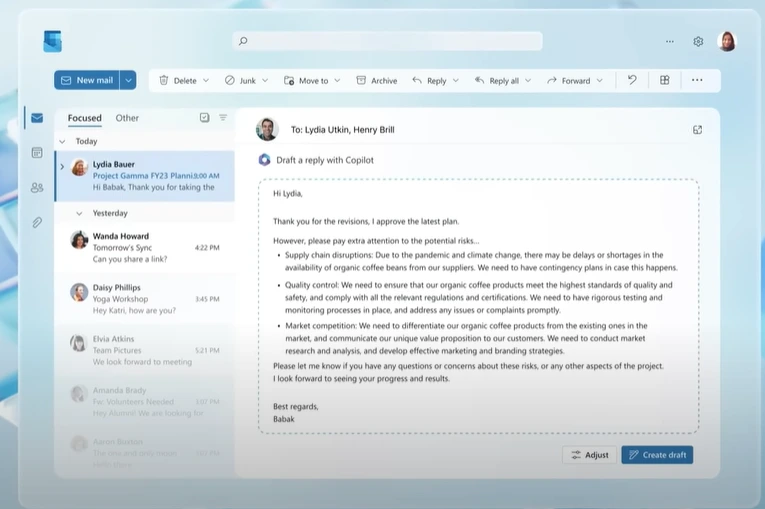This screenshot has height=509, width=765.
Task: Collapse the Yesterday group
Action: coord(79,213)
